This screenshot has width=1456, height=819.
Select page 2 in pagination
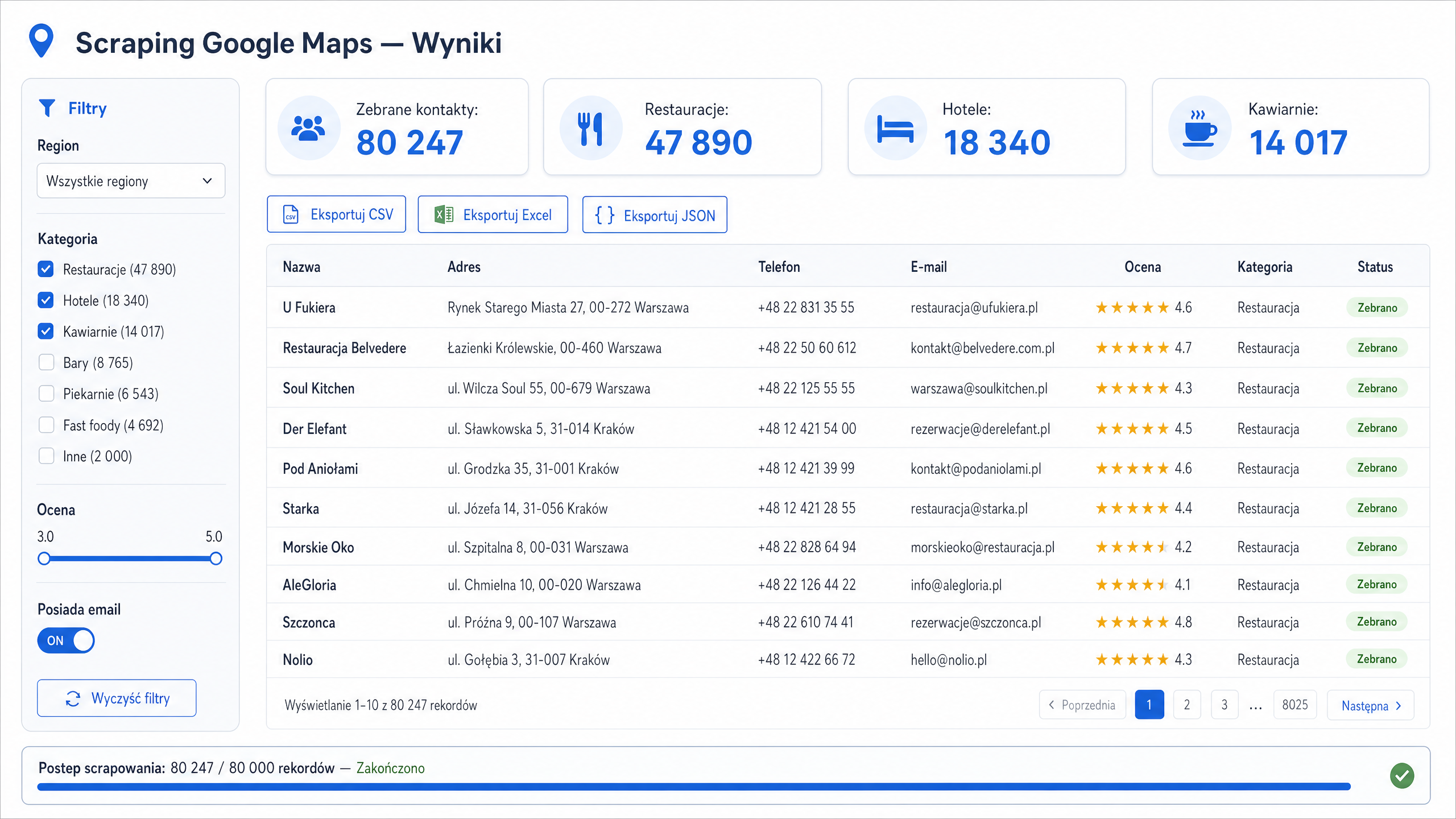click(1187, 705)
